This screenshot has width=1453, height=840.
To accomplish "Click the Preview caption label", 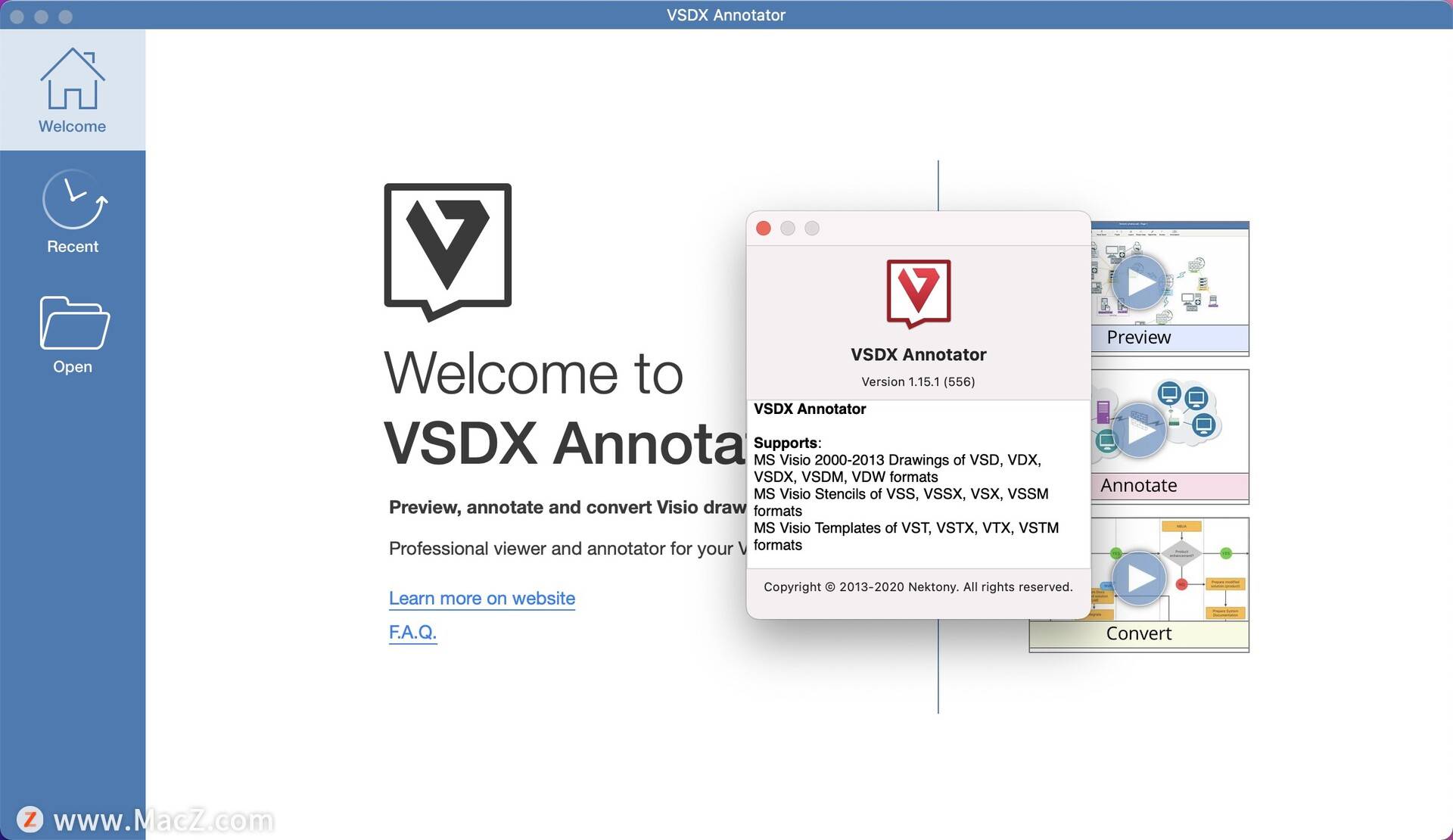I will [1138, 338].
